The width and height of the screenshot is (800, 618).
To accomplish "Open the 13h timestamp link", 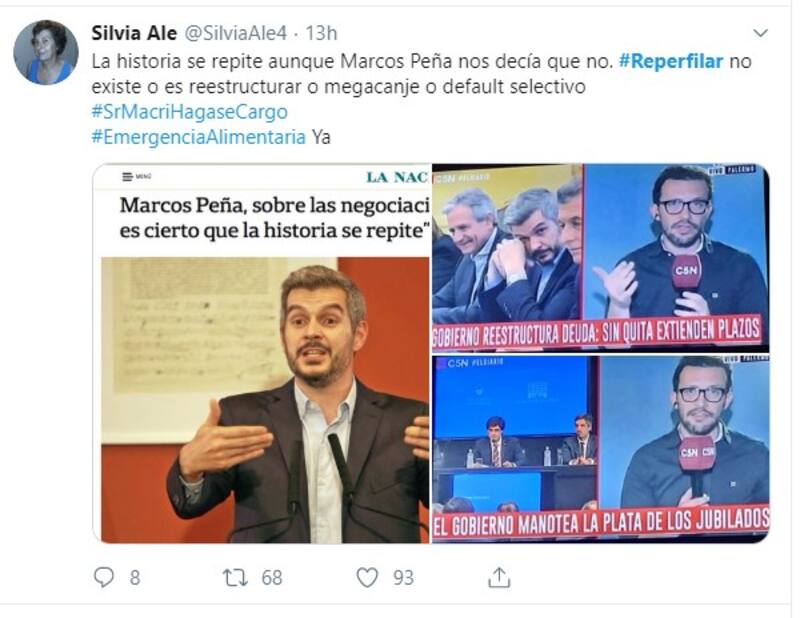I will tap(321, 33).
